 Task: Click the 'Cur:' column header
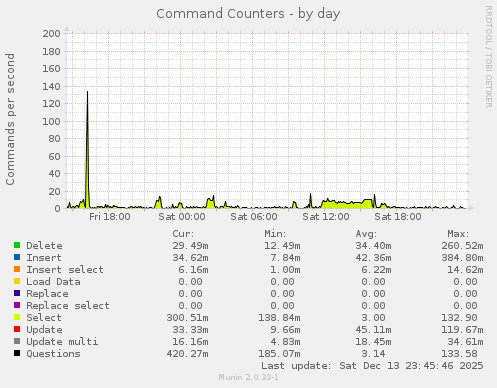tap(183, 234)
